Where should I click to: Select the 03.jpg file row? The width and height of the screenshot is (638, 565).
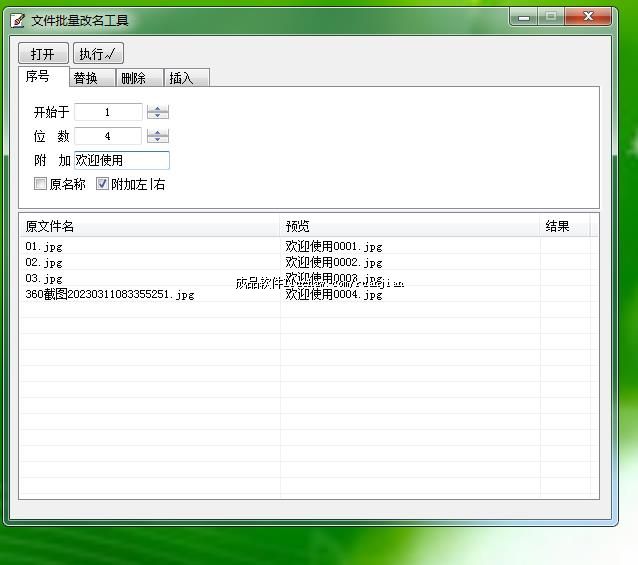[x=309, y=278]
